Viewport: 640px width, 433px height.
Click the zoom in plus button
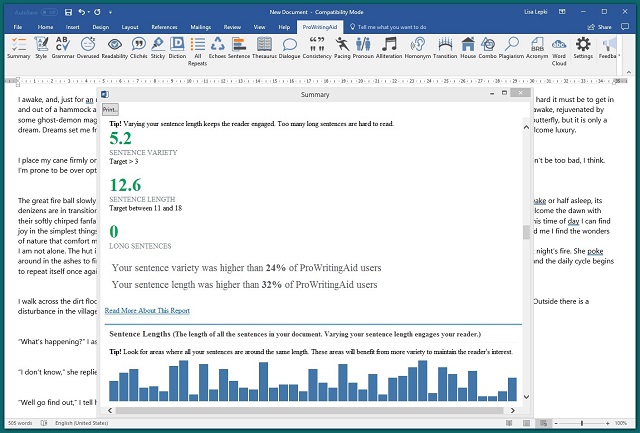pos(607,423)
